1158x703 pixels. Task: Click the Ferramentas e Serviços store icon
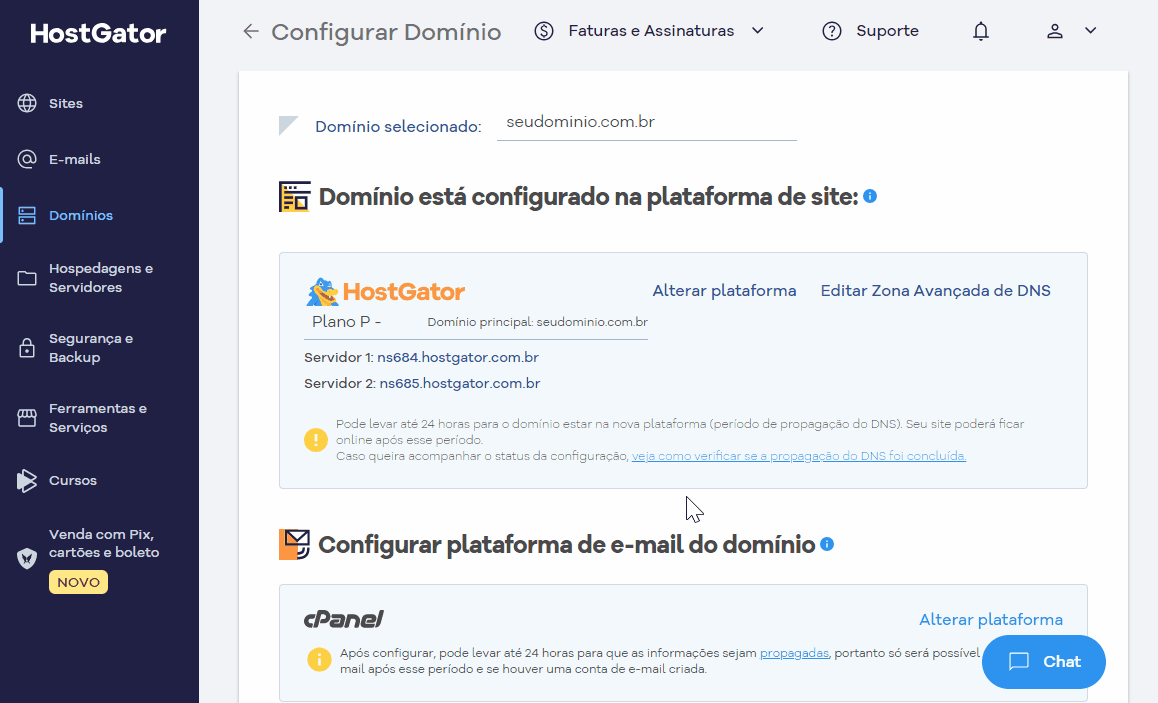(27, 418)
